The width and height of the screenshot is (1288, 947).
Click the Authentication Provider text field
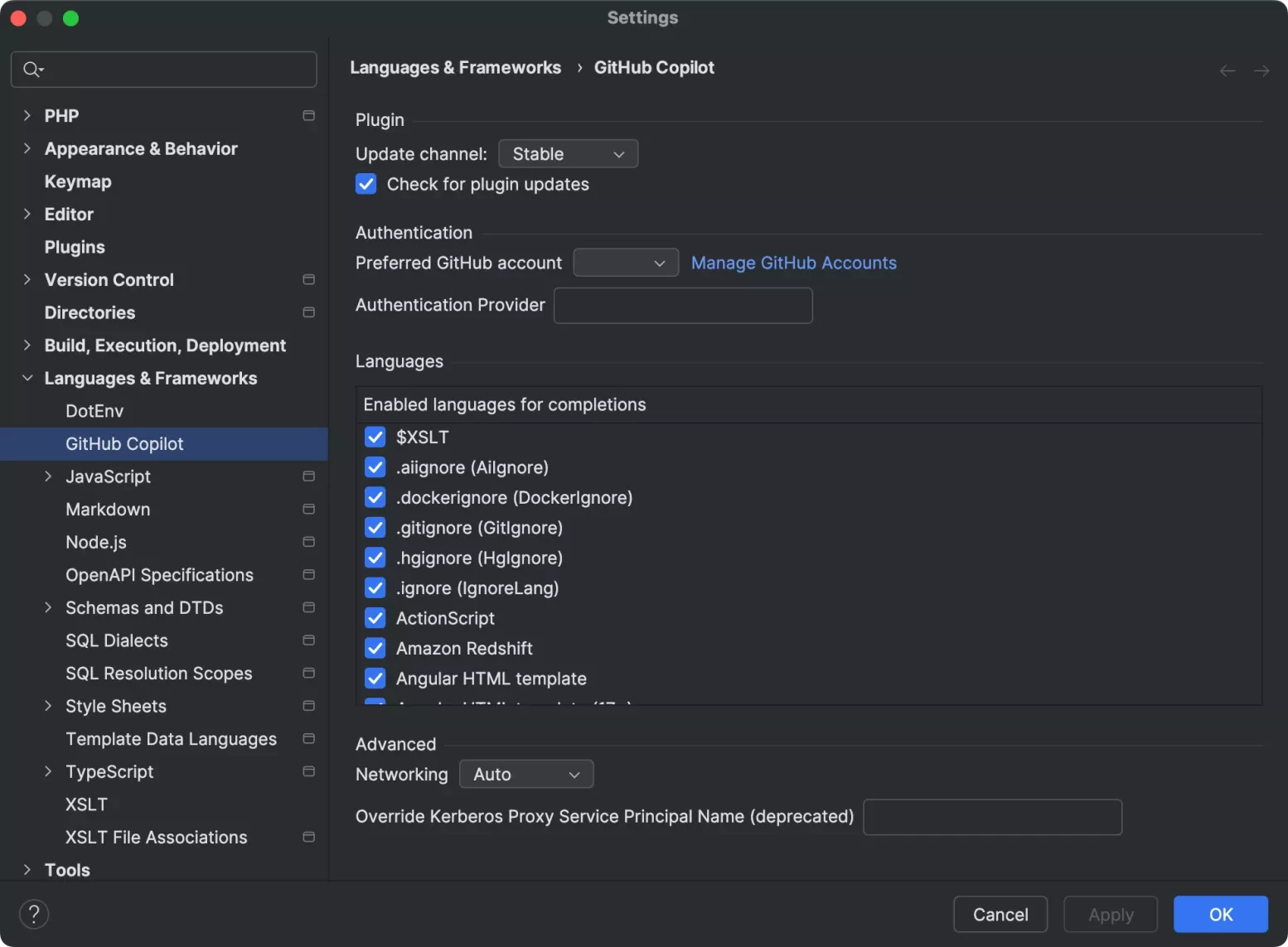683,306
